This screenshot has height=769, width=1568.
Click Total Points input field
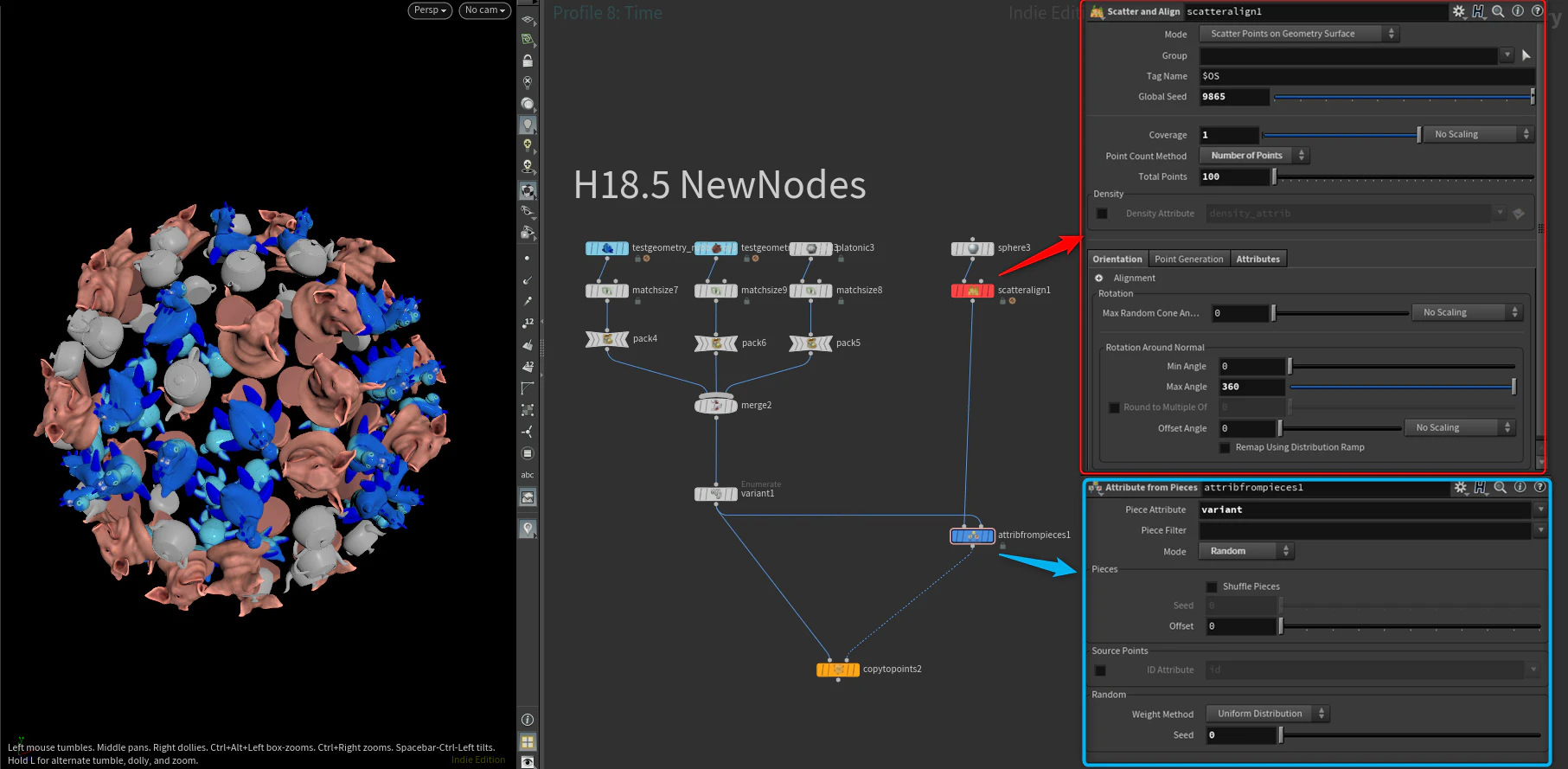click(x=1234, y=176)
